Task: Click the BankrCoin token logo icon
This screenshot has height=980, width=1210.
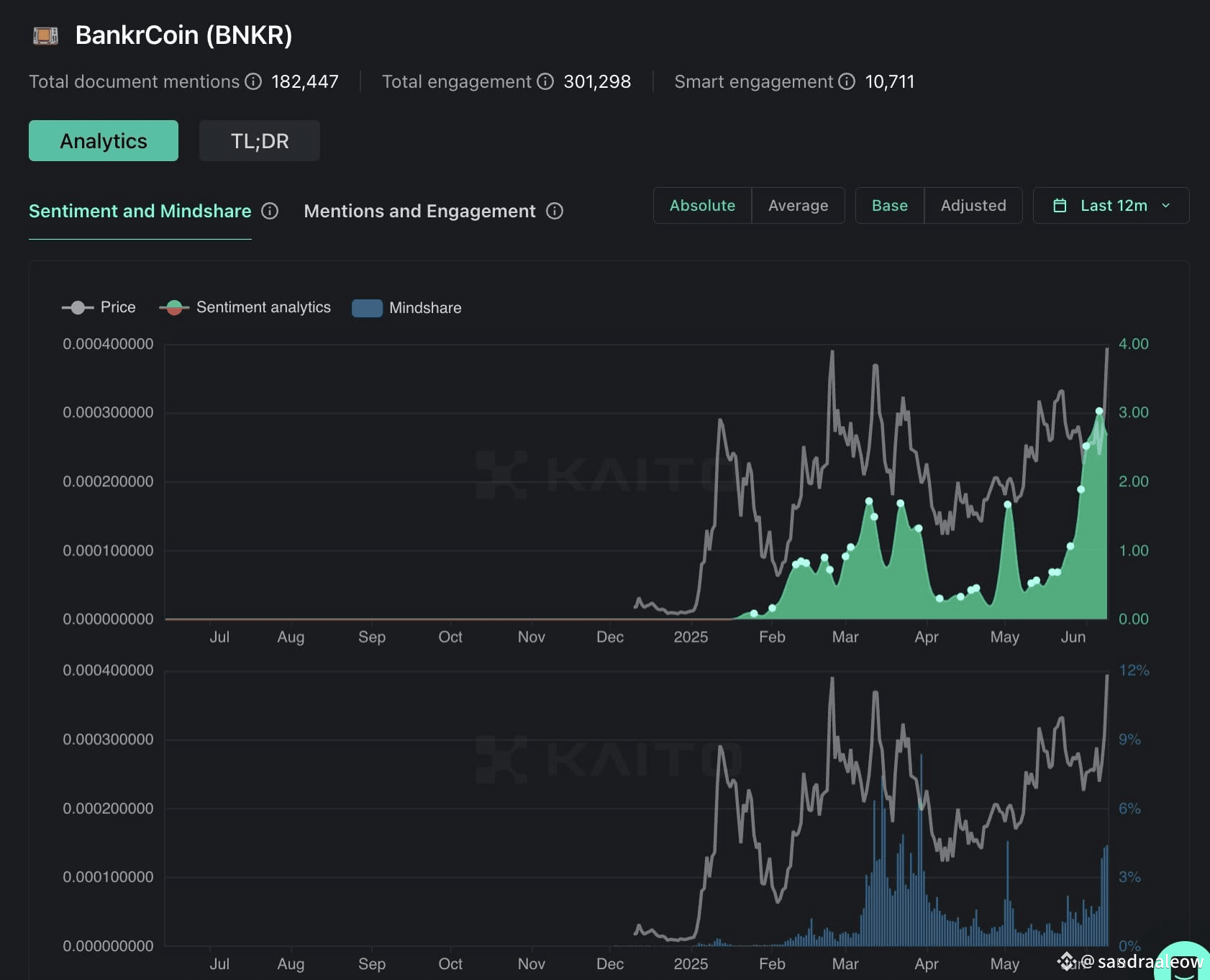Action: [x=46, y=35]
